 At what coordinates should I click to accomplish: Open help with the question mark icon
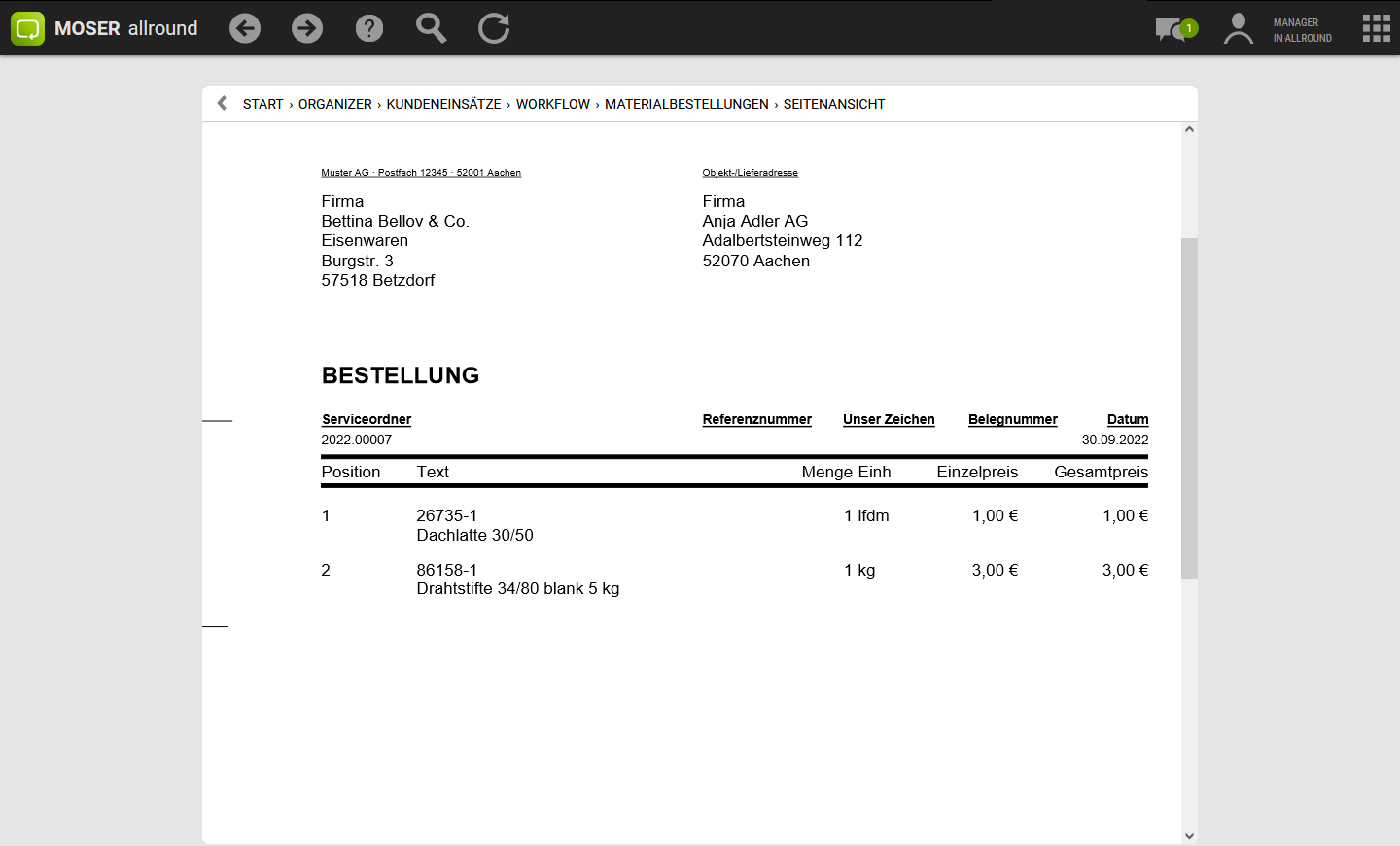click(x=369, y=28)
